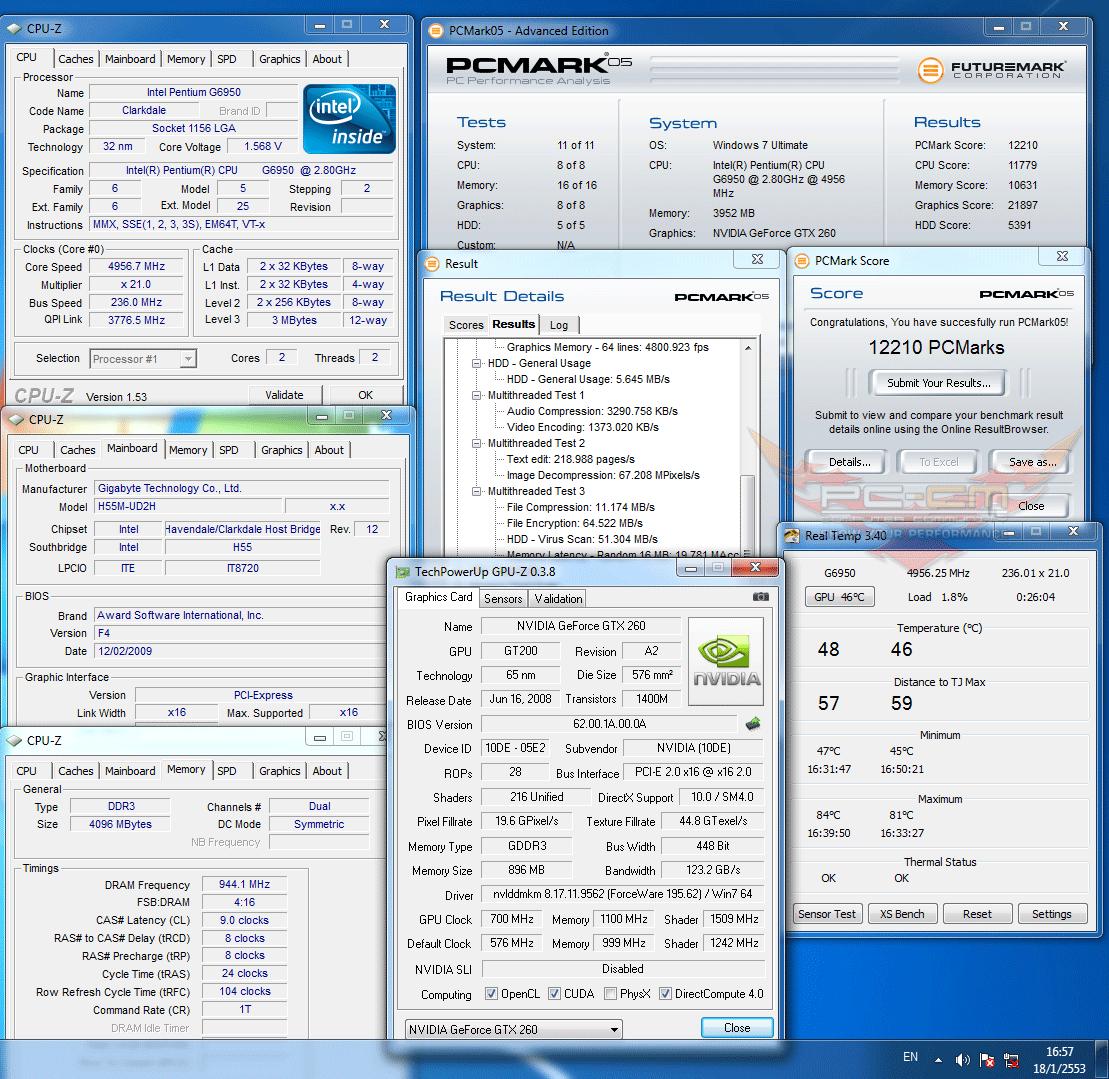Click motherboard model H55M-UD2H field
Image resolution: width=1109 pixels, height=1079 pixels.
(x=189, y=506)
